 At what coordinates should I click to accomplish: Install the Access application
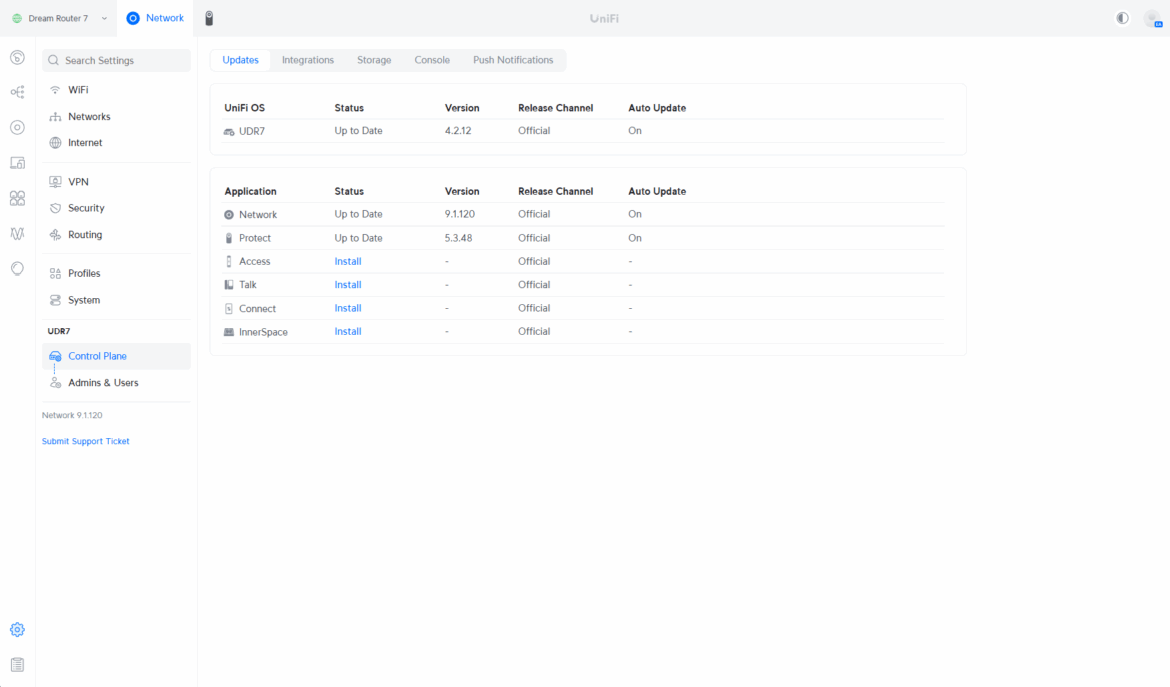(348, 261)
